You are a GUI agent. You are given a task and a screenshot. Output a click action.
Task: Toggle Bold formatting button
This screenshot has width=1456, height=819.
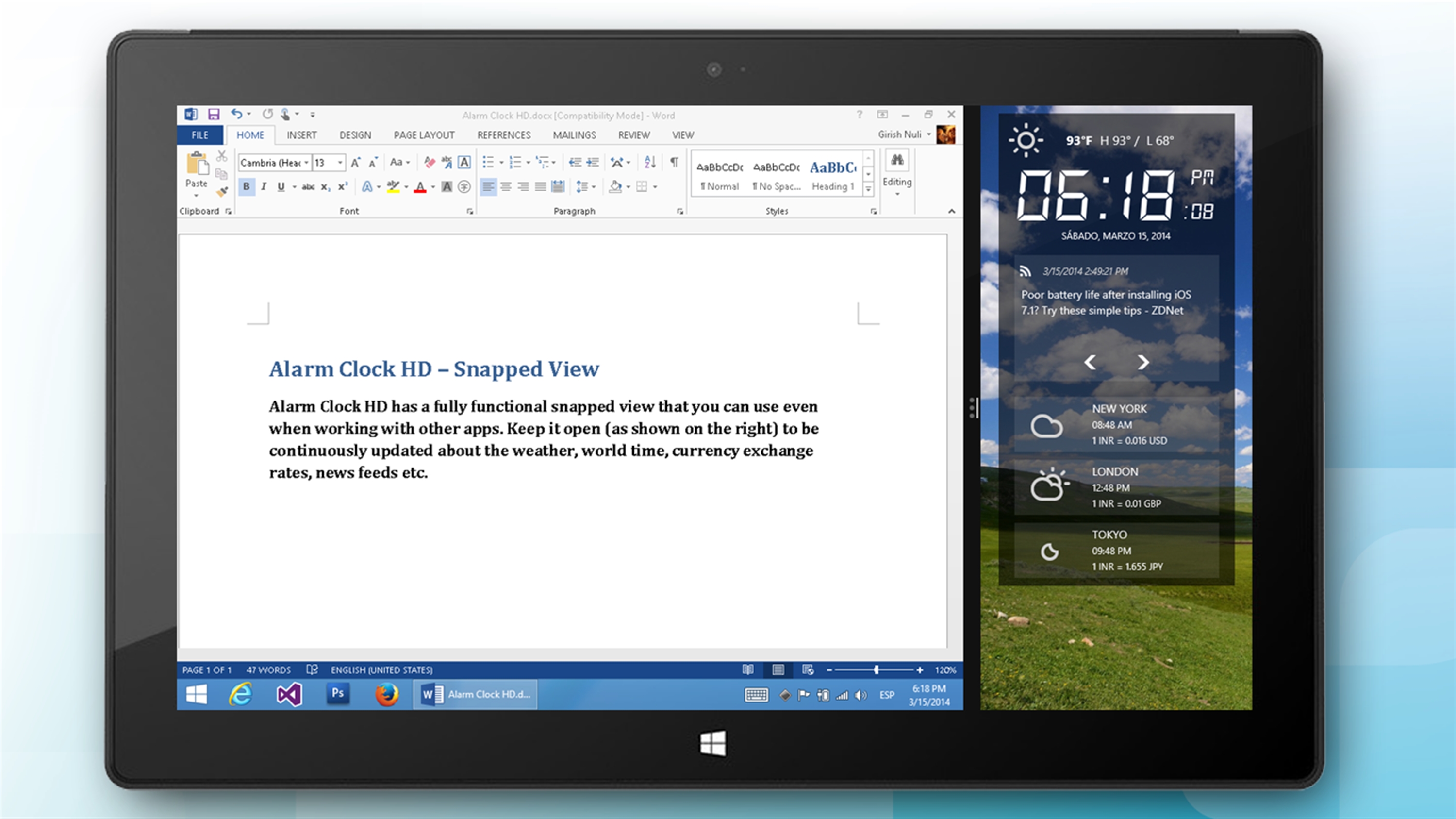click(247, 186)
